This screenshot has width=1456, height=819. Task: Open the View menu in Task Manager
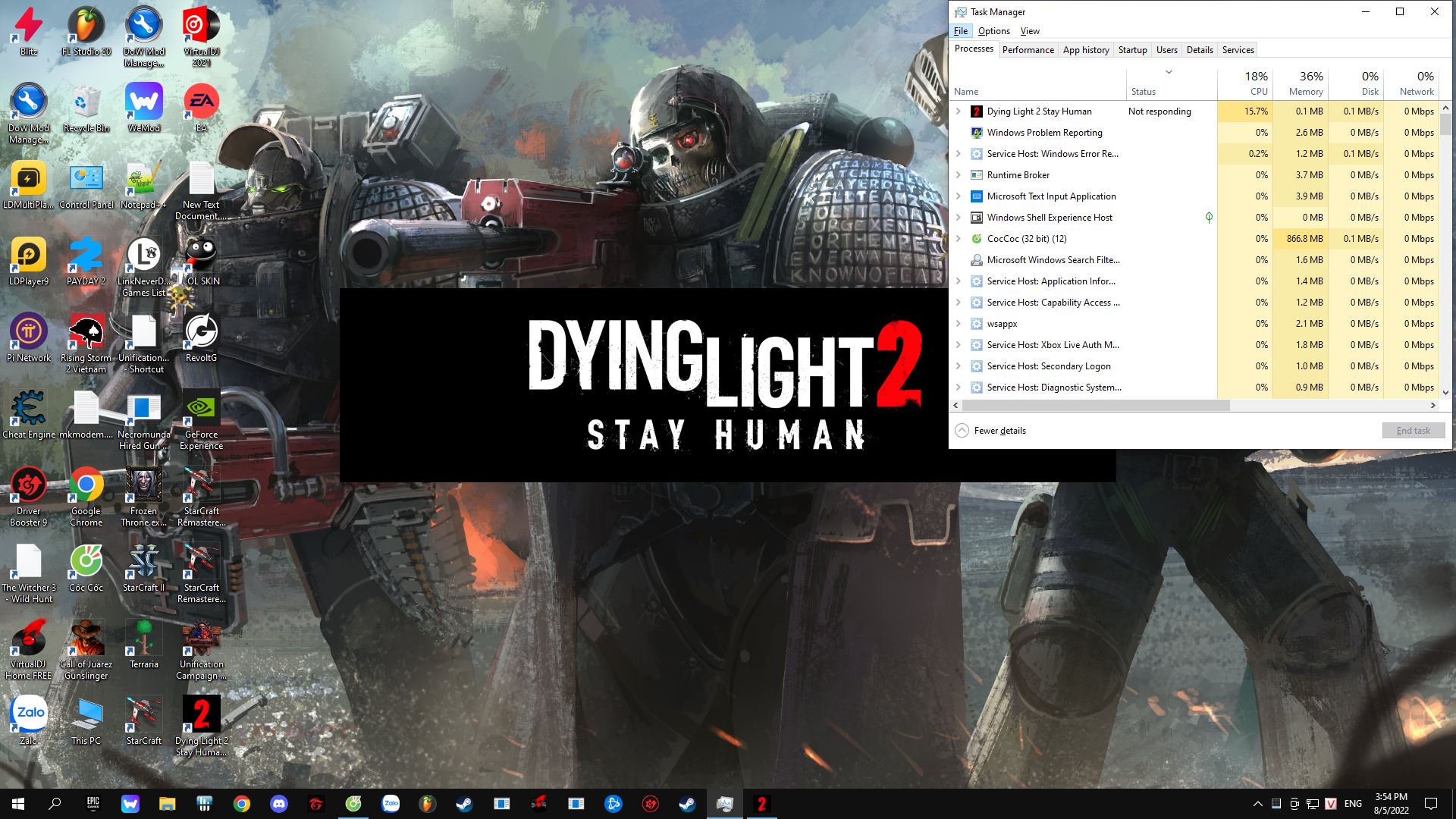click(1029, 30)
